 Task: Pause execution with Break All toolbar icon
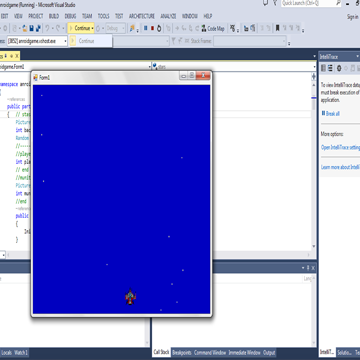point(146,28)
